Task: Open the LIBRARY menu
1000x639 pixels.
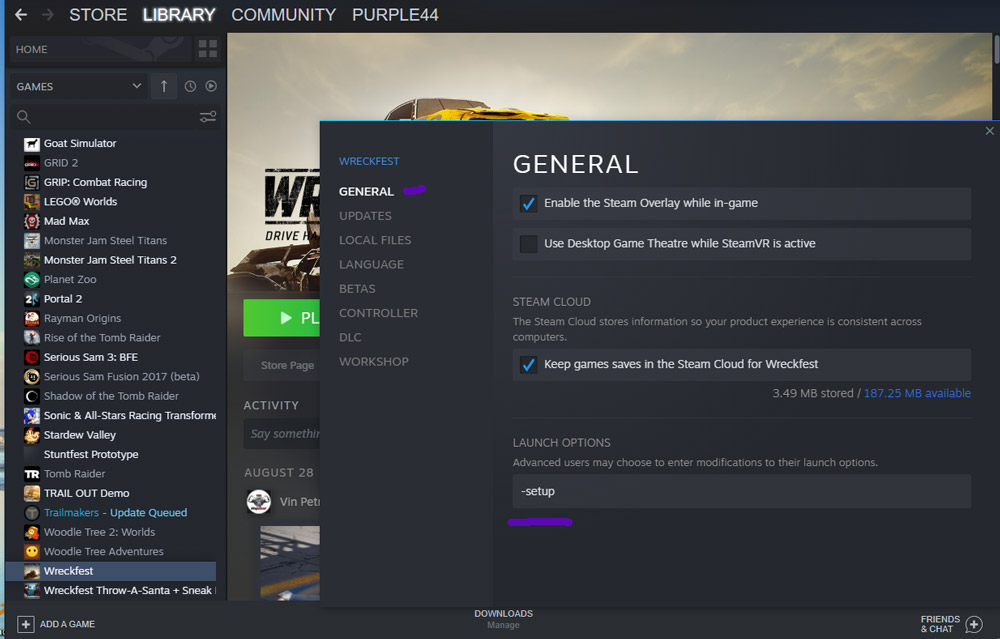Action: 179,15
